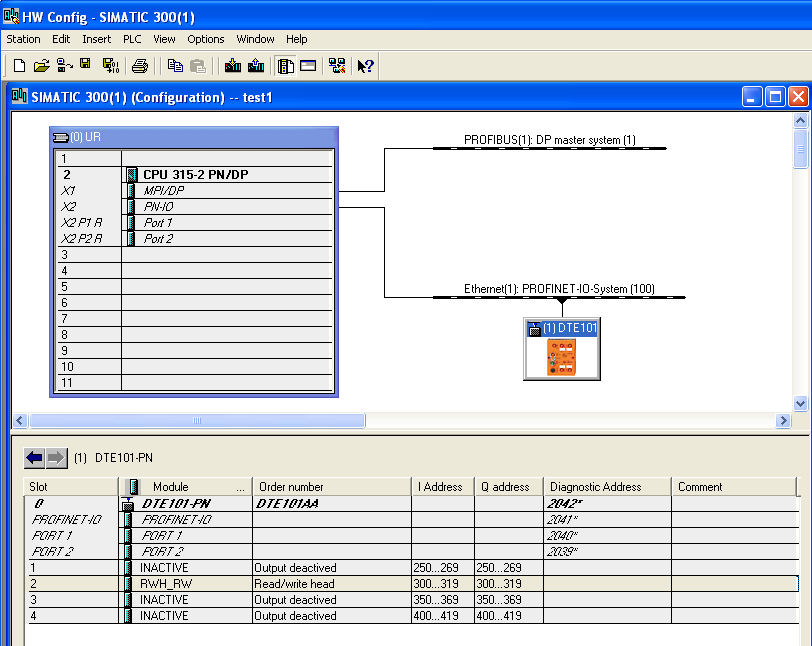
Task: Click the Diagnostic Address column header
Action: click(x=607, y=487)
